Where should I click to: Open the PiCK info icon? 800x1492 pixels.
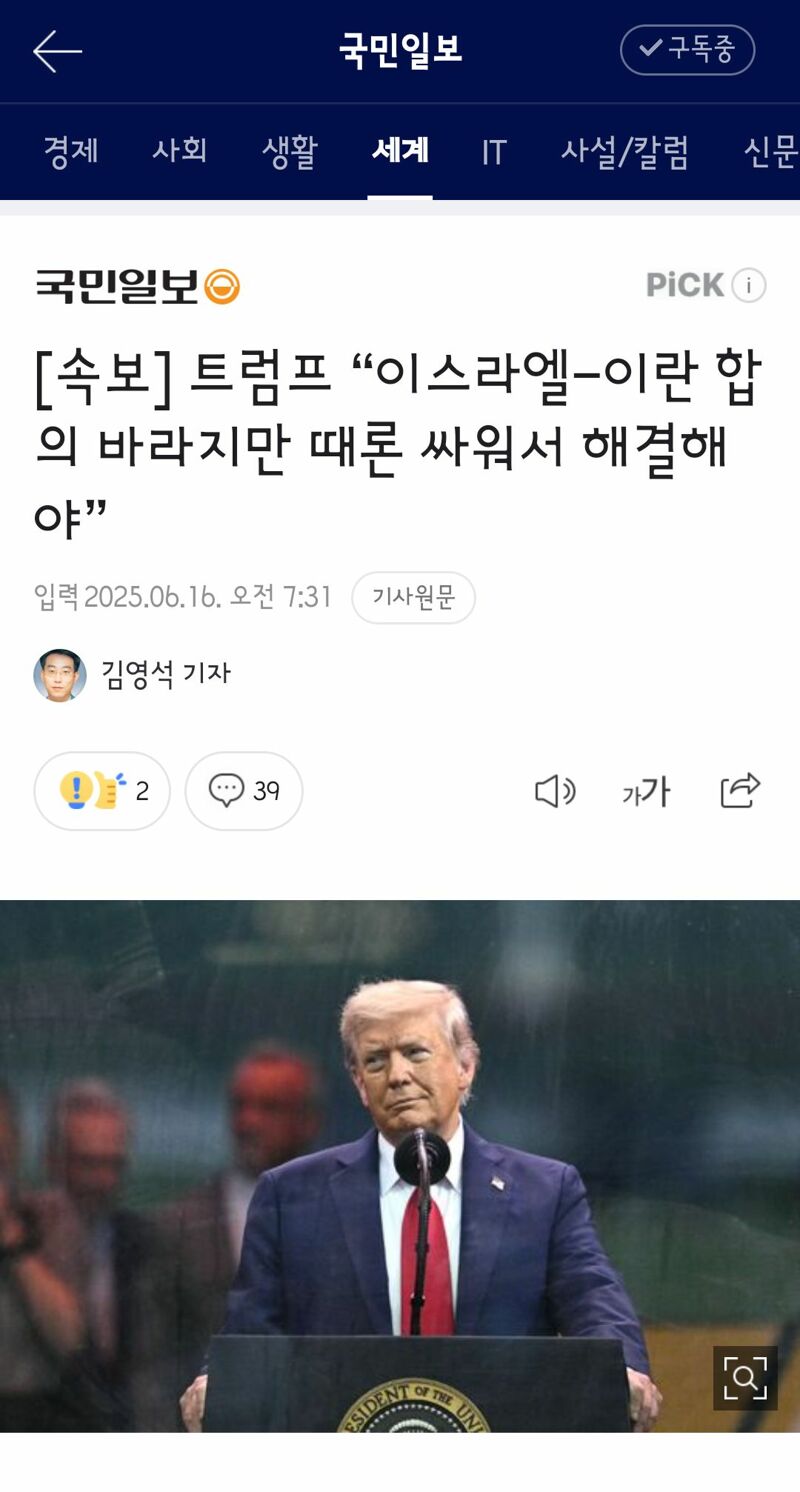click(x=749, y=286)
